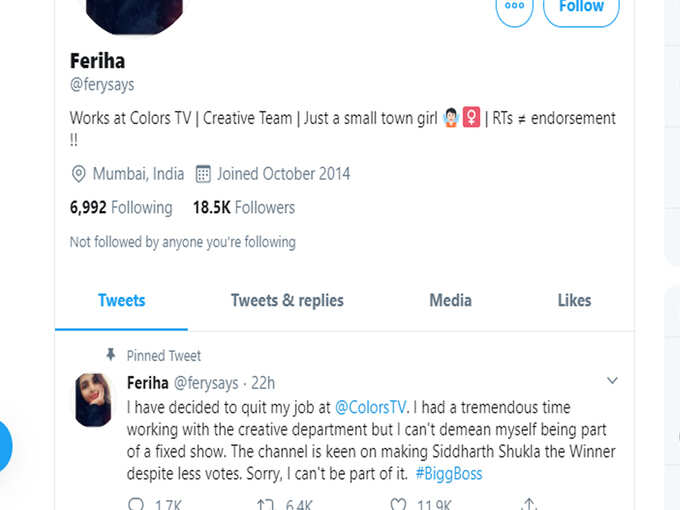The height and width of the screenshot is (510, 680).
Task: Like the pinned tweet with heart icon
Action: pyautogui.click(x=398, y=504)
